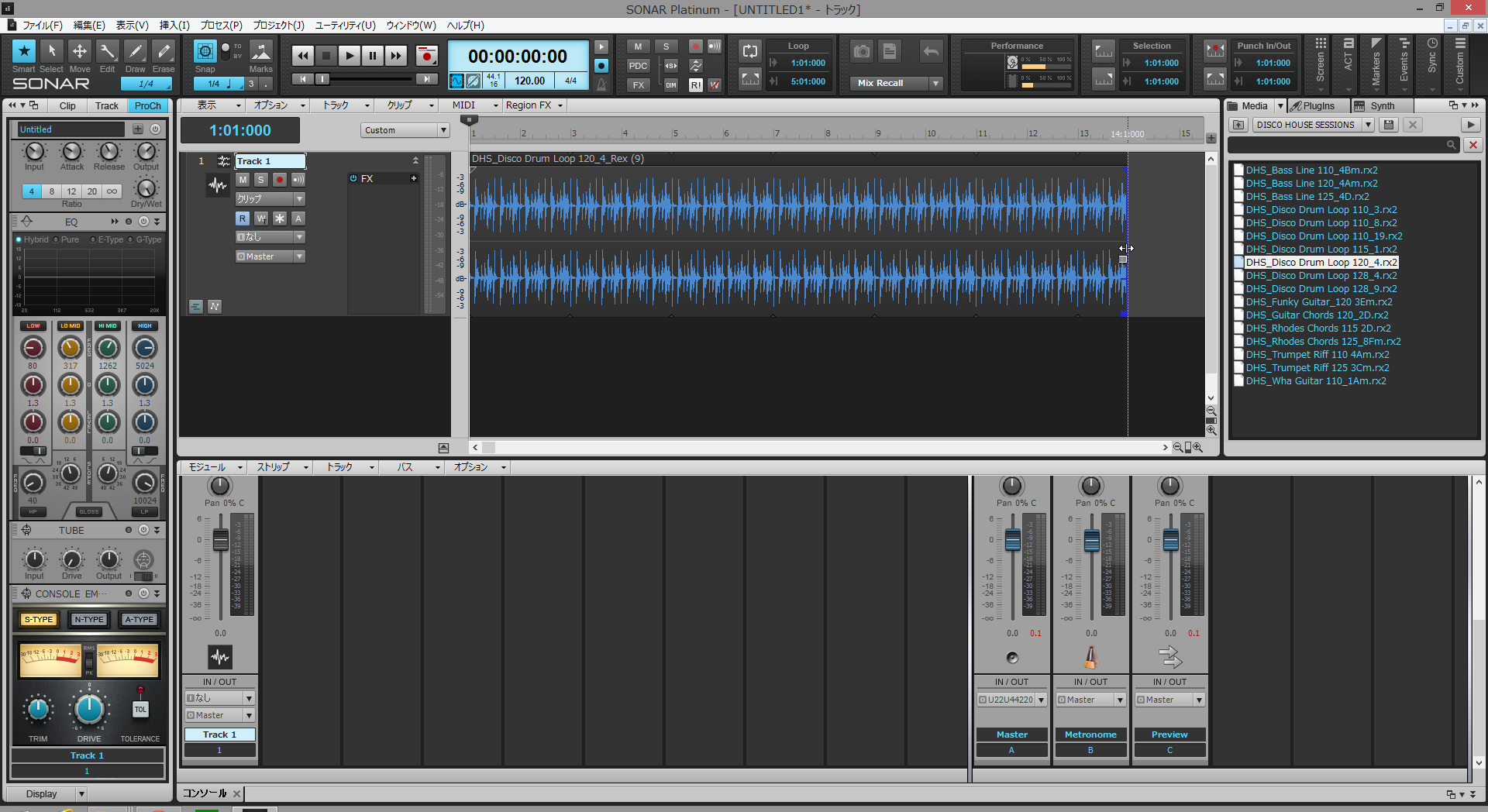The height and width of the screenshot is (812, 1488).
Task: Click the browser search field
Action: (x=1344, y=145)
